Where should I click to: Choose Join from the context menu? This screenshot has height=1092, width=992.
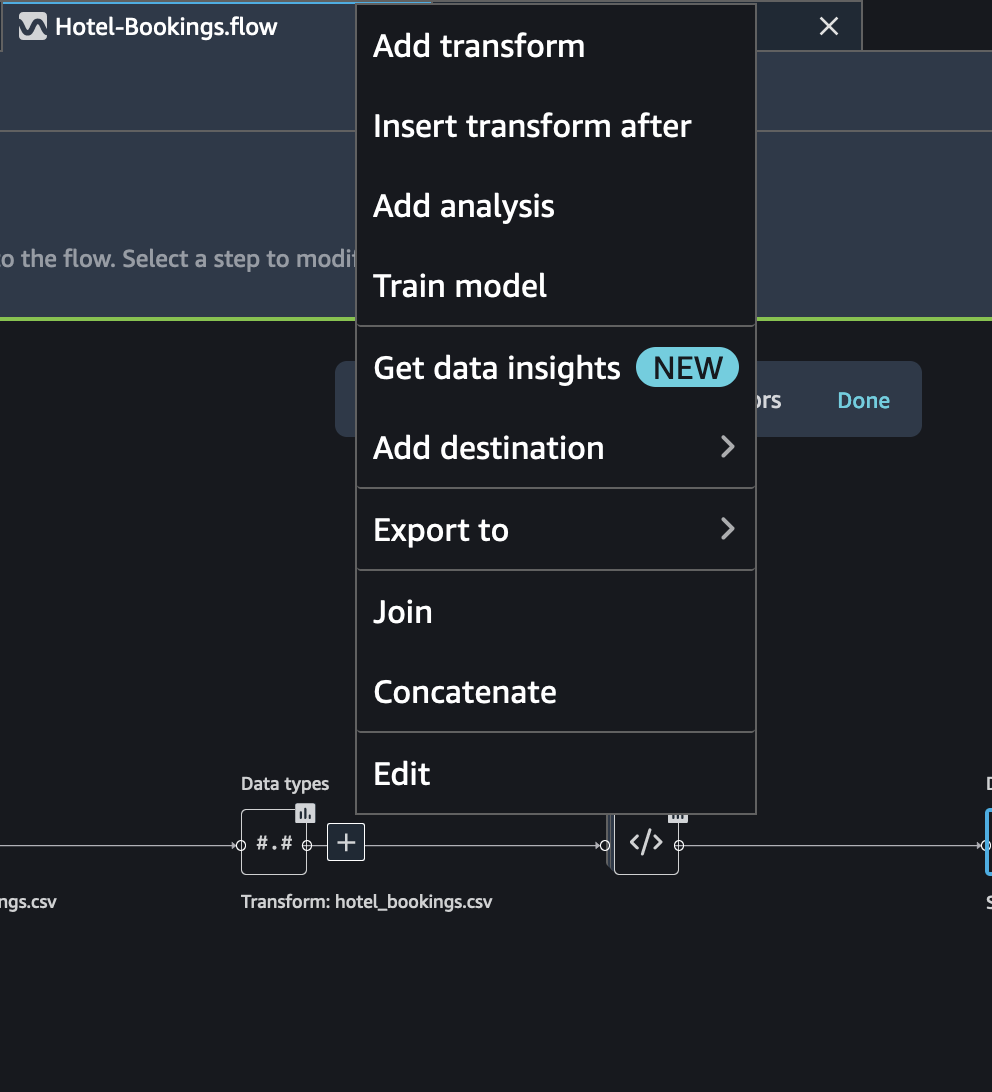pyautogui.click(x=402, y=611)
